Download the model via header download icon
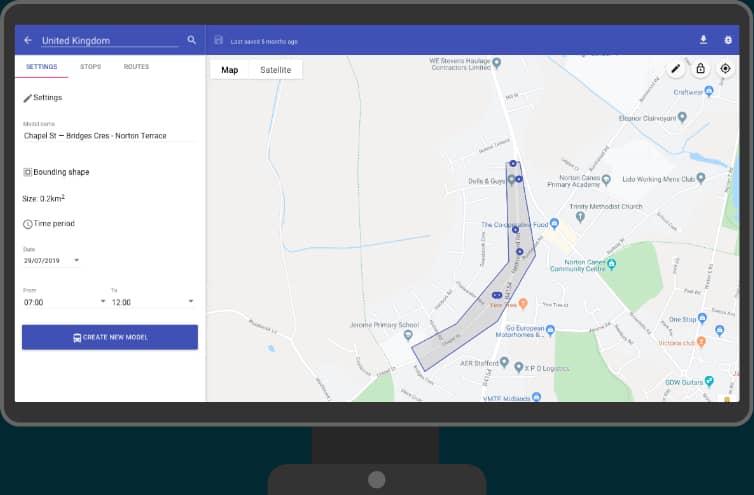This screenshot has height=495, width=754. 703,40
